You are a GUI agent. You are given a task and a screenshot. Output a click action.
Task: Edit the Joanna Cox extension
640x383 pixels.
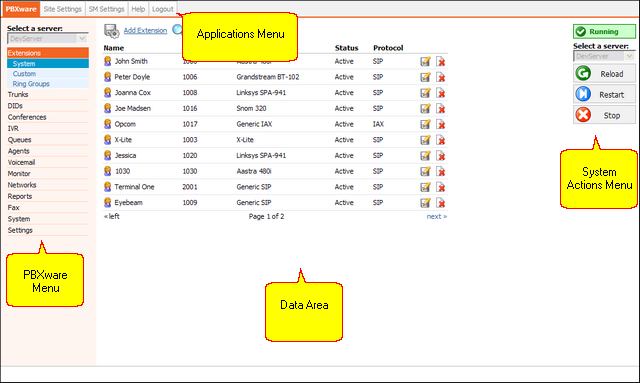425,93
